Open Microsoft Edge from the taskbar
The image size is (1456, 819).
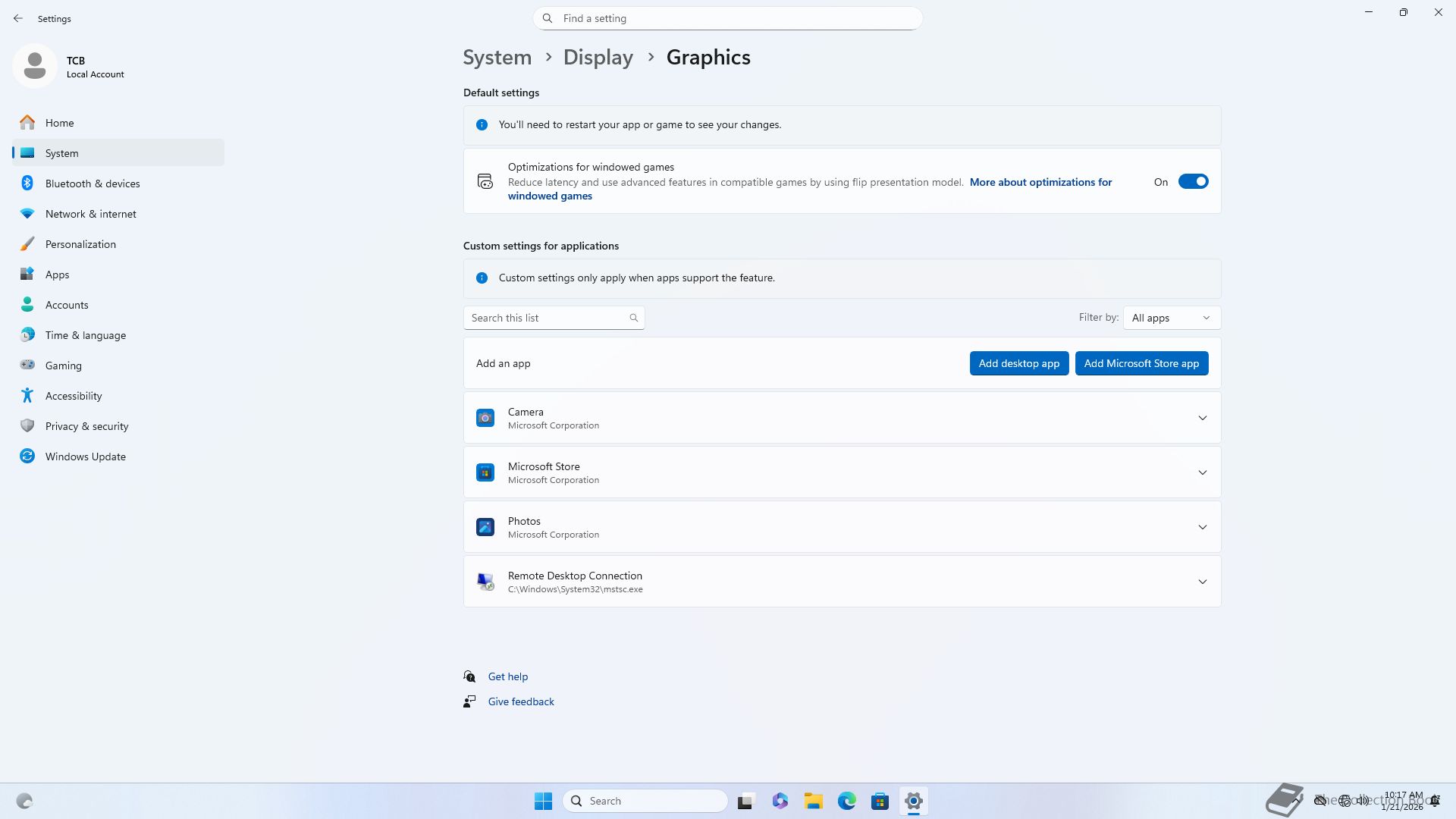(x=846, y=801)
